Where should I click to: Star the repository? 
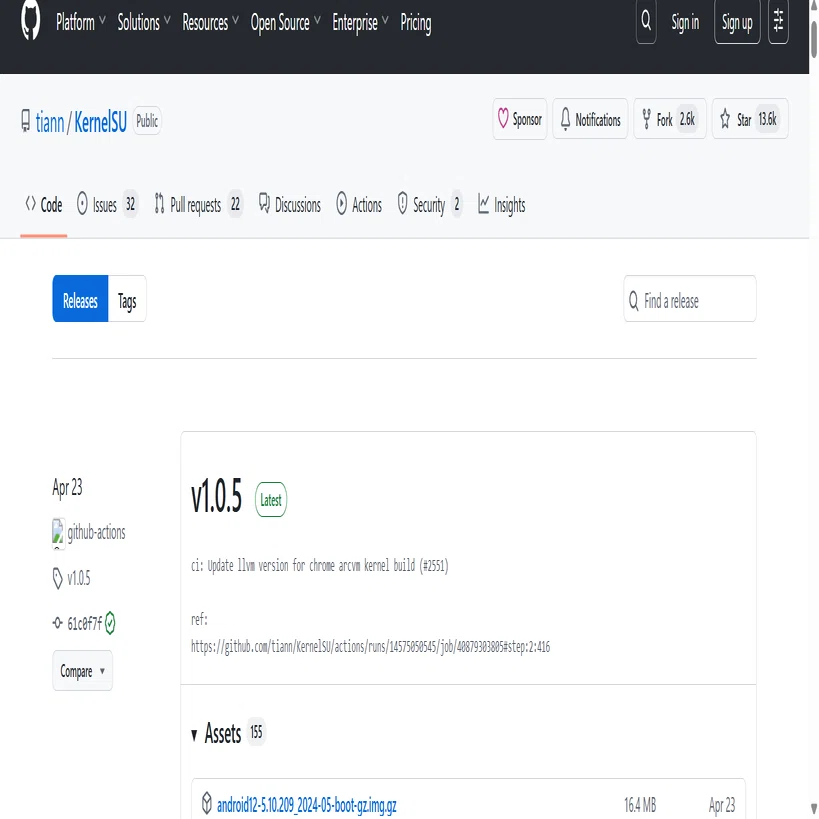click(x=750, y=119)
